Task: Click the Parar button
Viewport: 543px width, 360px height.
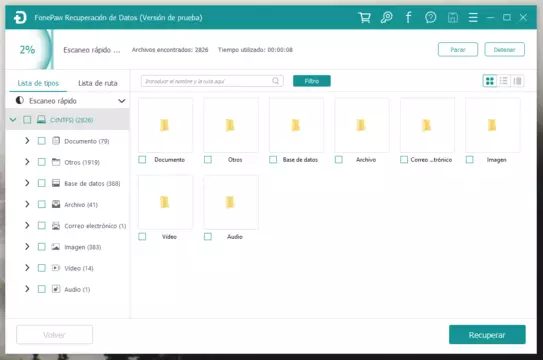Action: point(458,50)
